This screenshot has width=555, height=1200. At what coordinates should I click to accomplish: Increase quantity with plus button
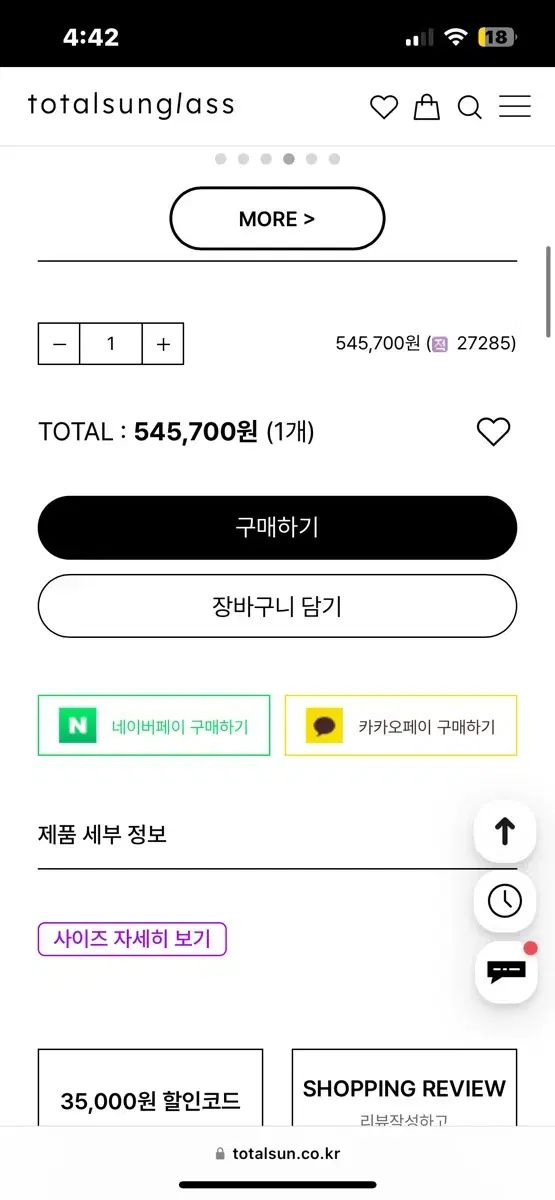[x=163, y=344]
